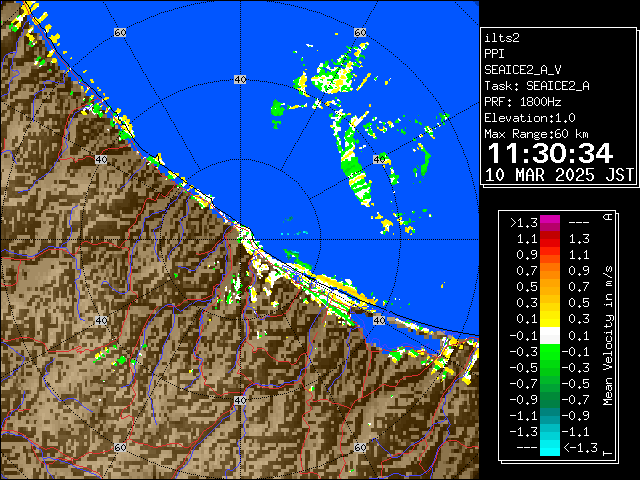
Task: Click the '>1.3' legend label
Action: point(524,223)
